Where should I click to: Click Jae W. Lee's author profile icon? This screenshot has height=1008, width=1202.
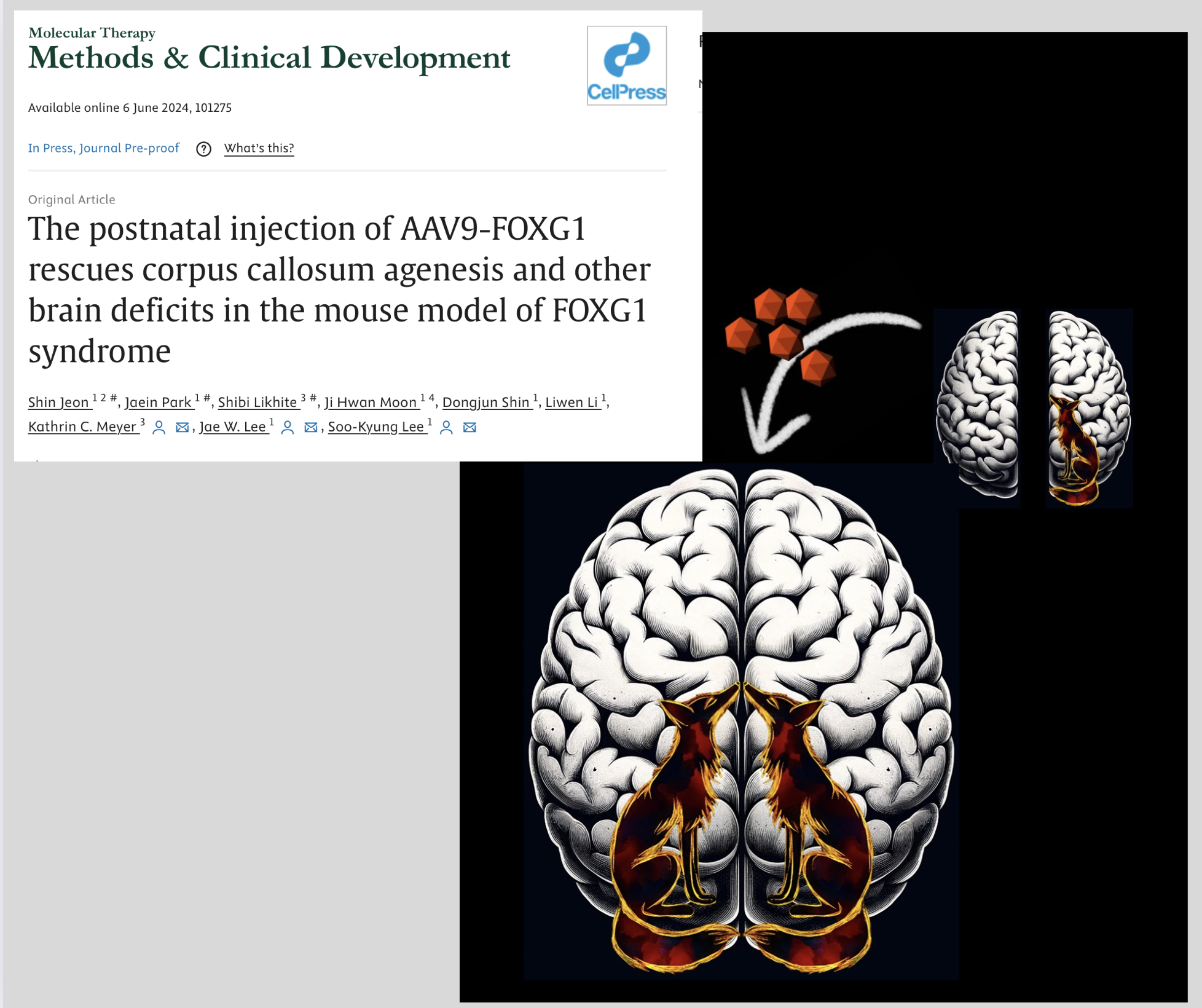pyautogui.click(x=287, y=427)
